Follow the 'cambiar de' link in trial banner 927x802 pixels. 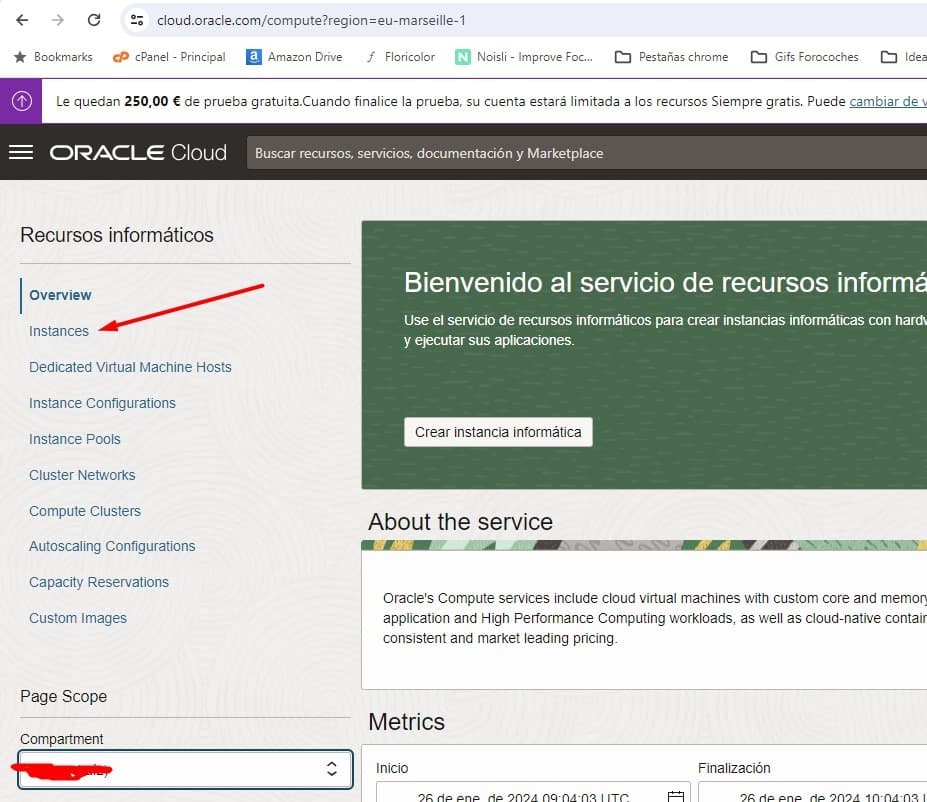tap(887, 101)
